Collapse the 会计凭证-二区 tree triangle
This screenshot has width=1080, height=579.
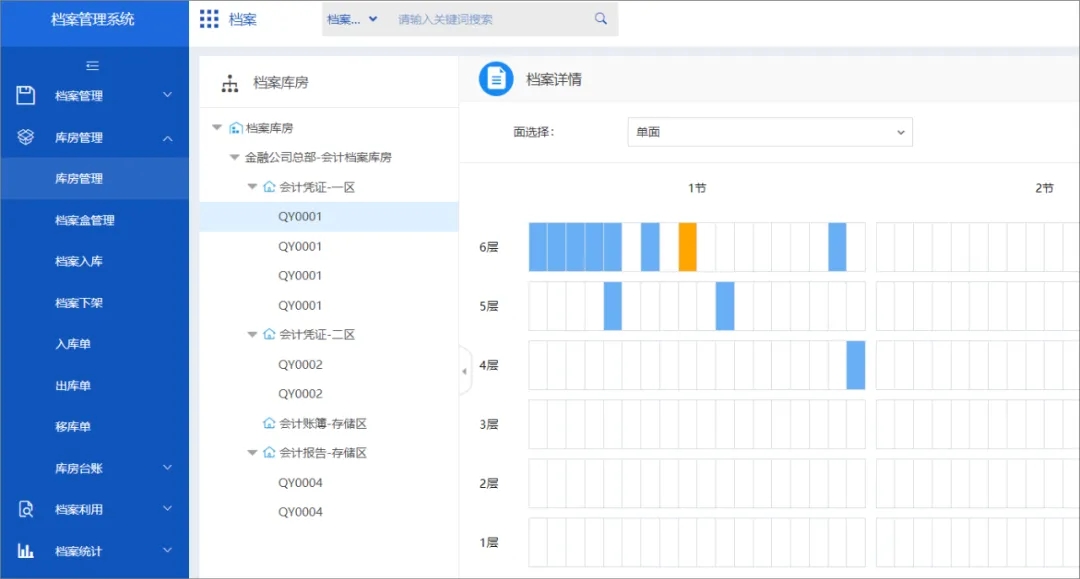[x=252, y=334]
